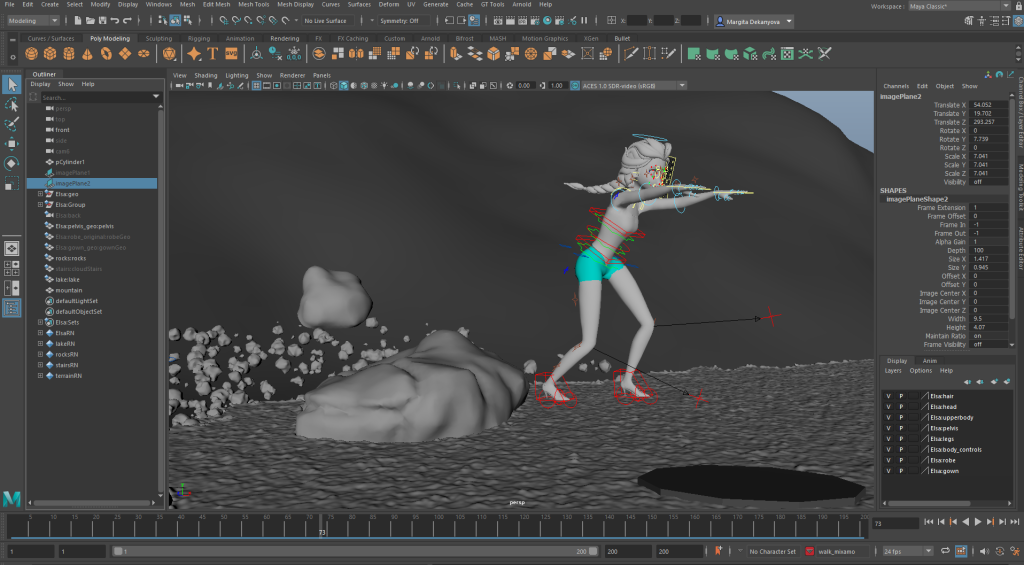Switch to the Sculpting shelf tab
This screenshot has width=1024, height=565.
(x=159, y=39)
